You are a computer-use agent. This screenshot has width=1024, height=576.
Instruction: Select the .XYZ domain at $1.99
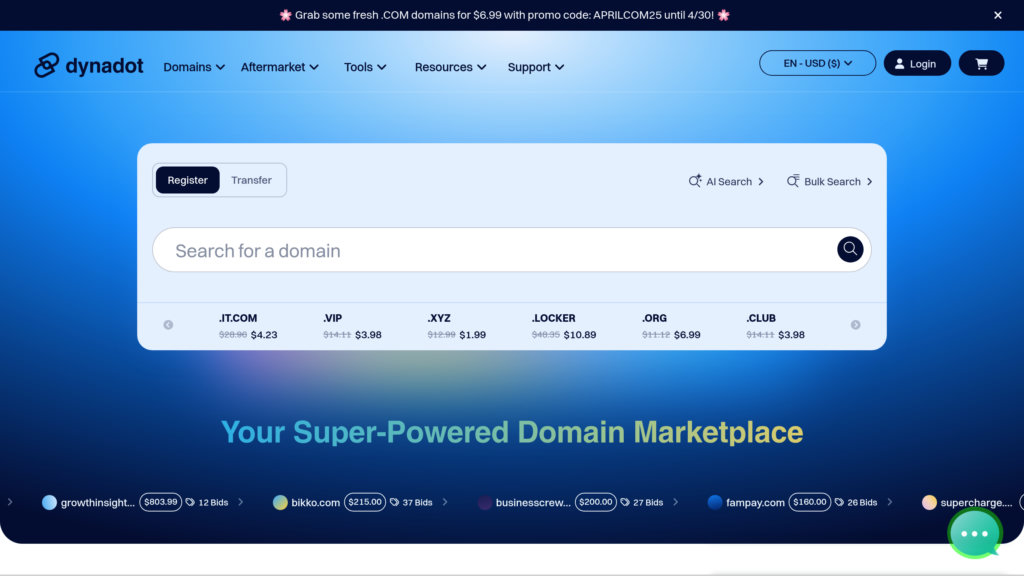click(456, 326)
